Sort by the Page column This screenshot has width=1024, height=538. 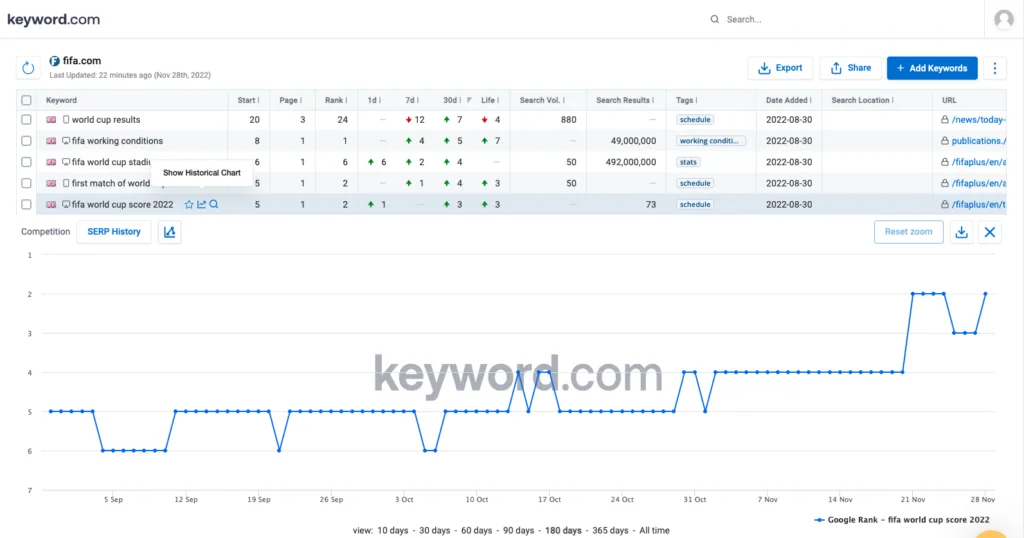click(x=290, y=101)
